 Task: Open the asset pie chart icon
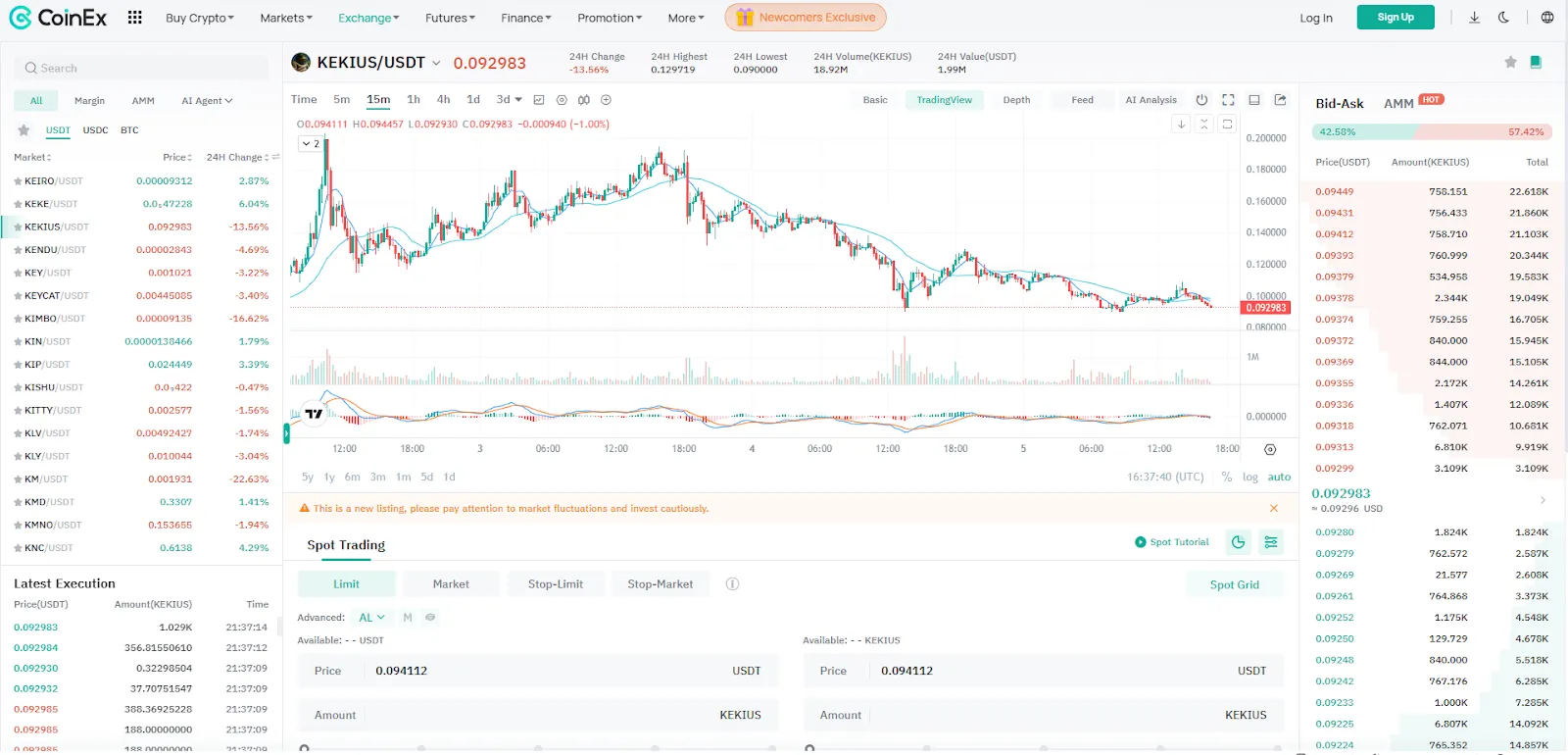(x=1239, y=542)
